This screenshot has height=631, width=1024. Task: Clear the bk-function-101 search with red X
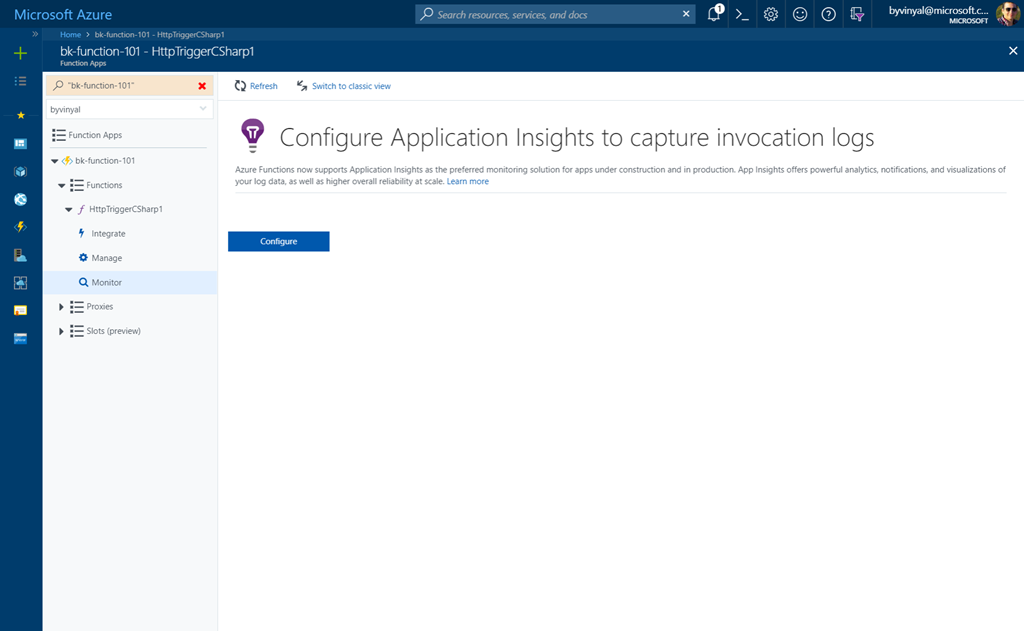coord(202,86)
